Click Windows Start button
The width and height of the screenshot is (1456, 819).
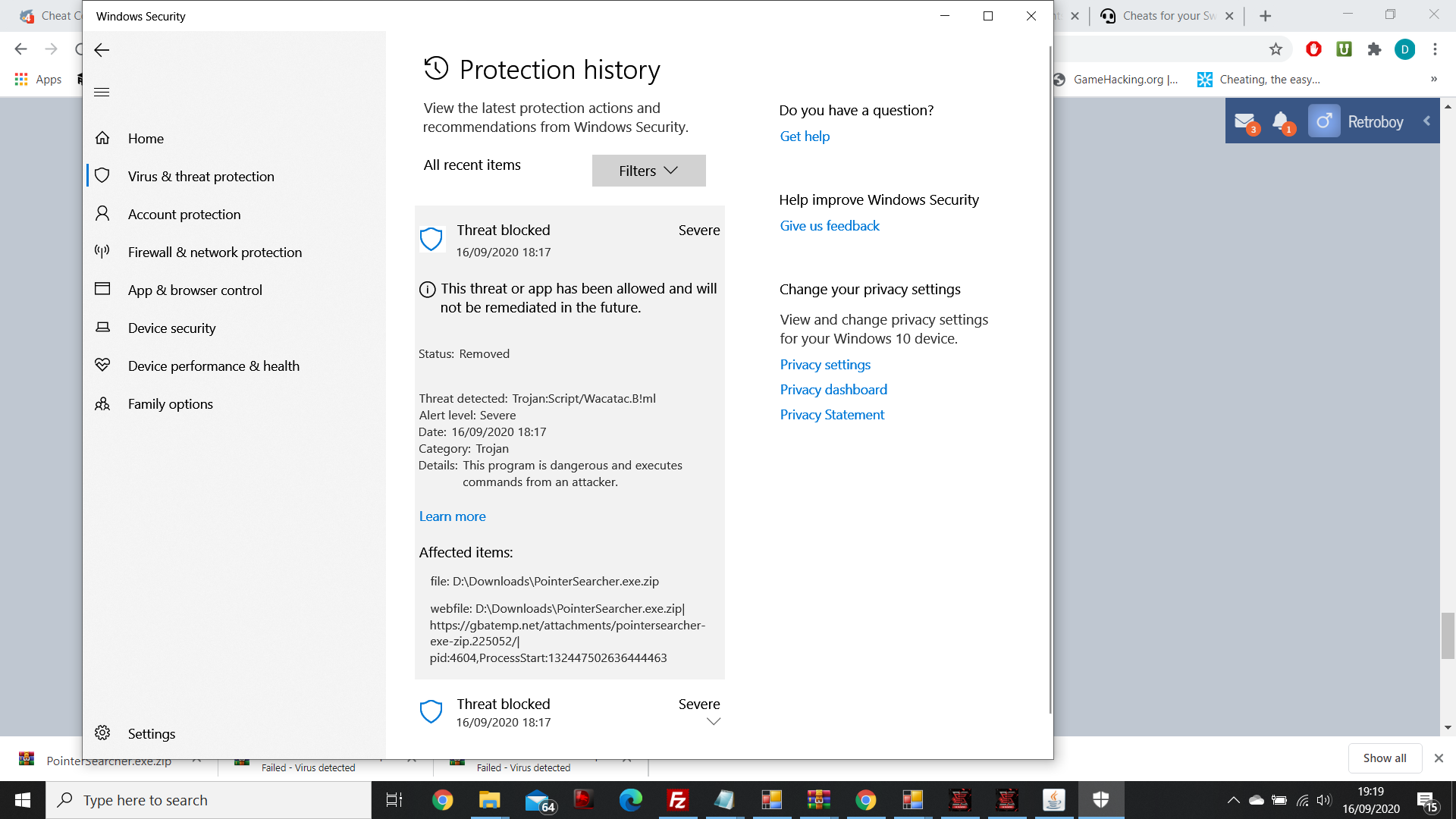pyautogui.click(x=23, y=800)
